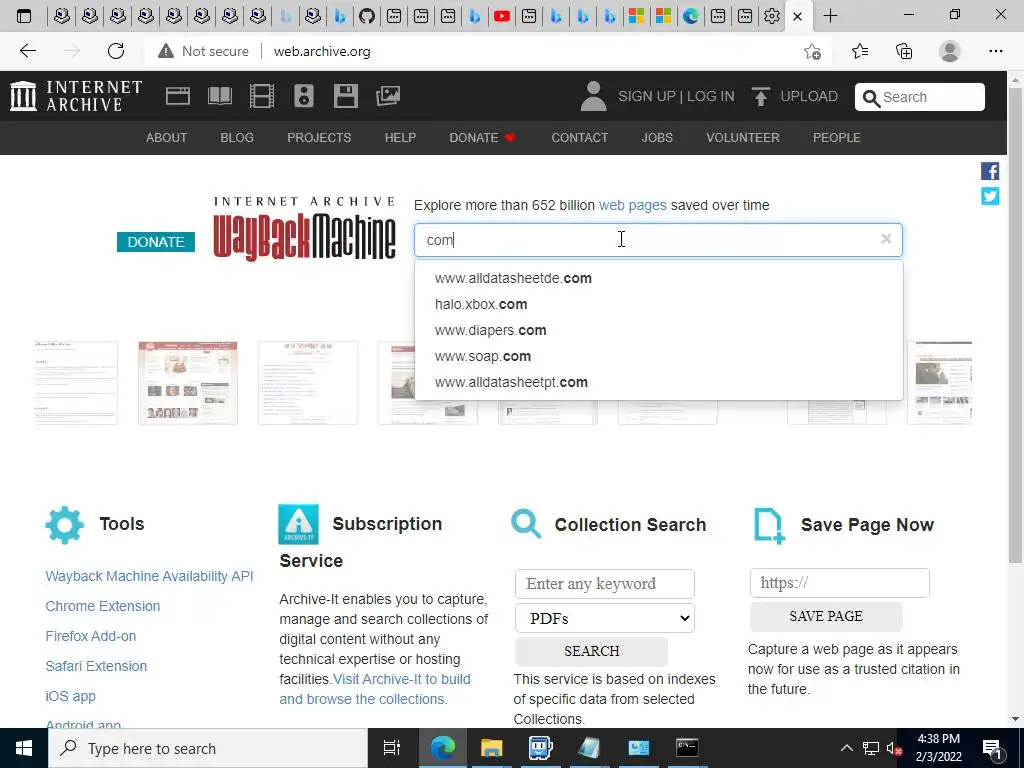The width and height of the screenshot is (1024, 768).
Task: Select suggestion www.alldatasheetpt.com
Action: click(x=659, y=382)
